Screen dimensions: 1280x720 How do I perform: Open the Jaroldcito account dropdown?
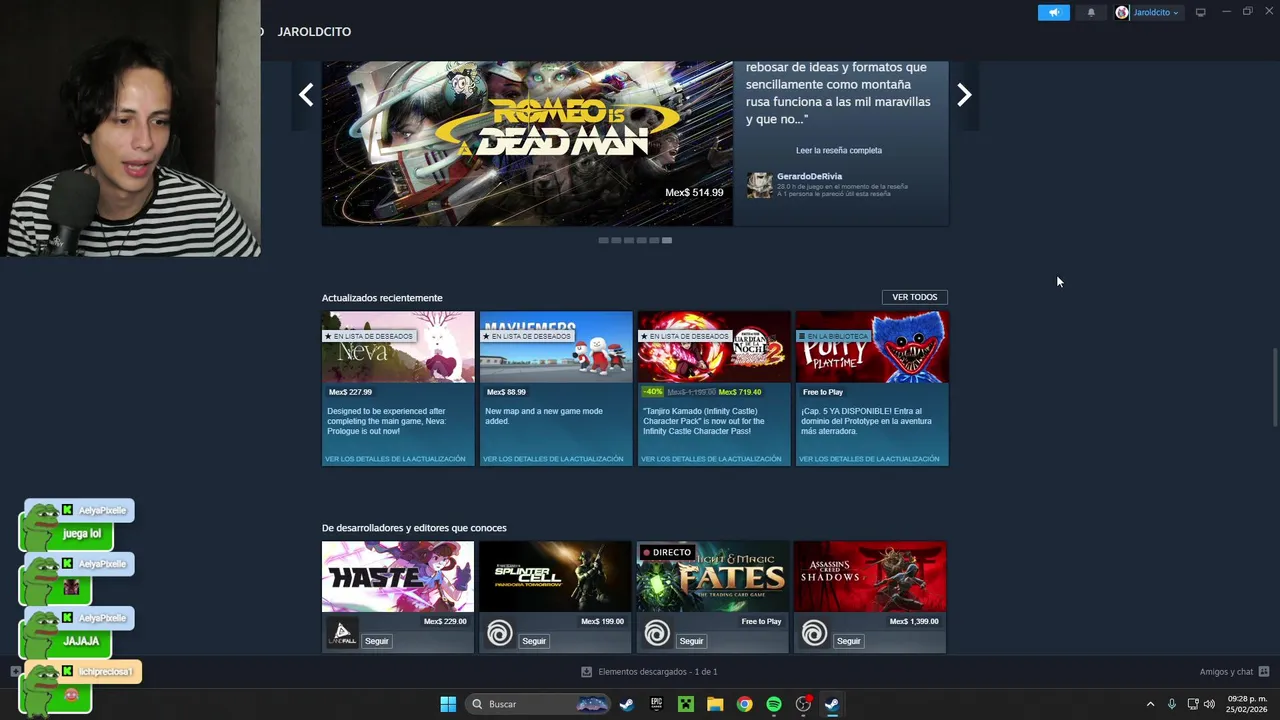[1148, 12]
